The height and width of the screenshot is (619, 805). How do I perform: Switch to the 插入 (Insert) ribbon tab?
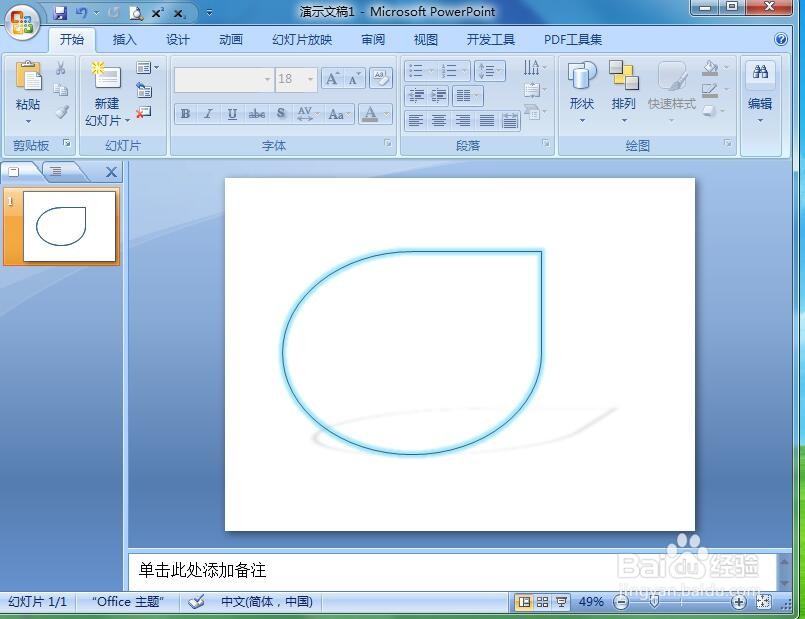(x=124, y=39)
